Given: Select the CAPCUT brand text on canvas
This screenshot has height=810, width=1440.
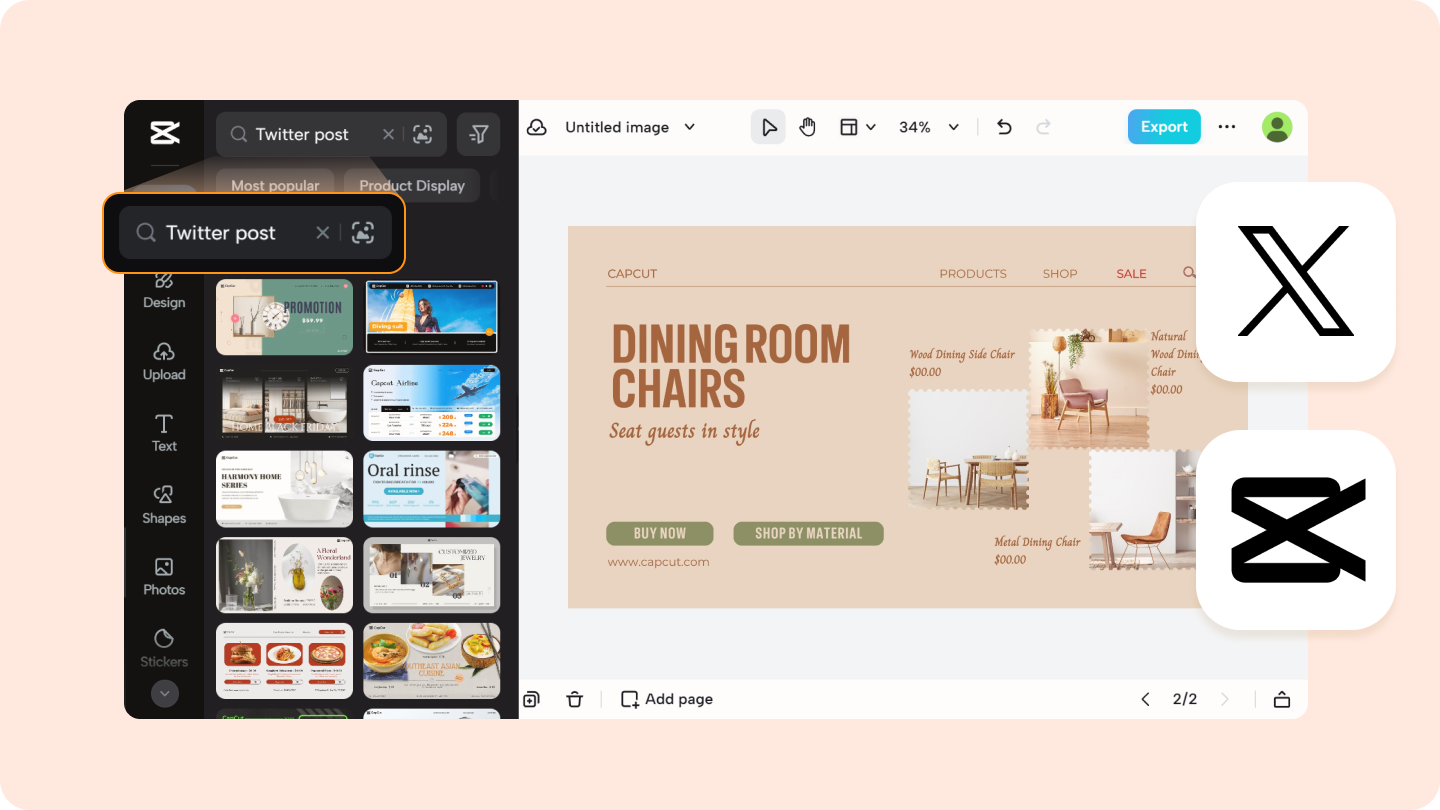Looking at the screenshot, I should click(632, 274).
